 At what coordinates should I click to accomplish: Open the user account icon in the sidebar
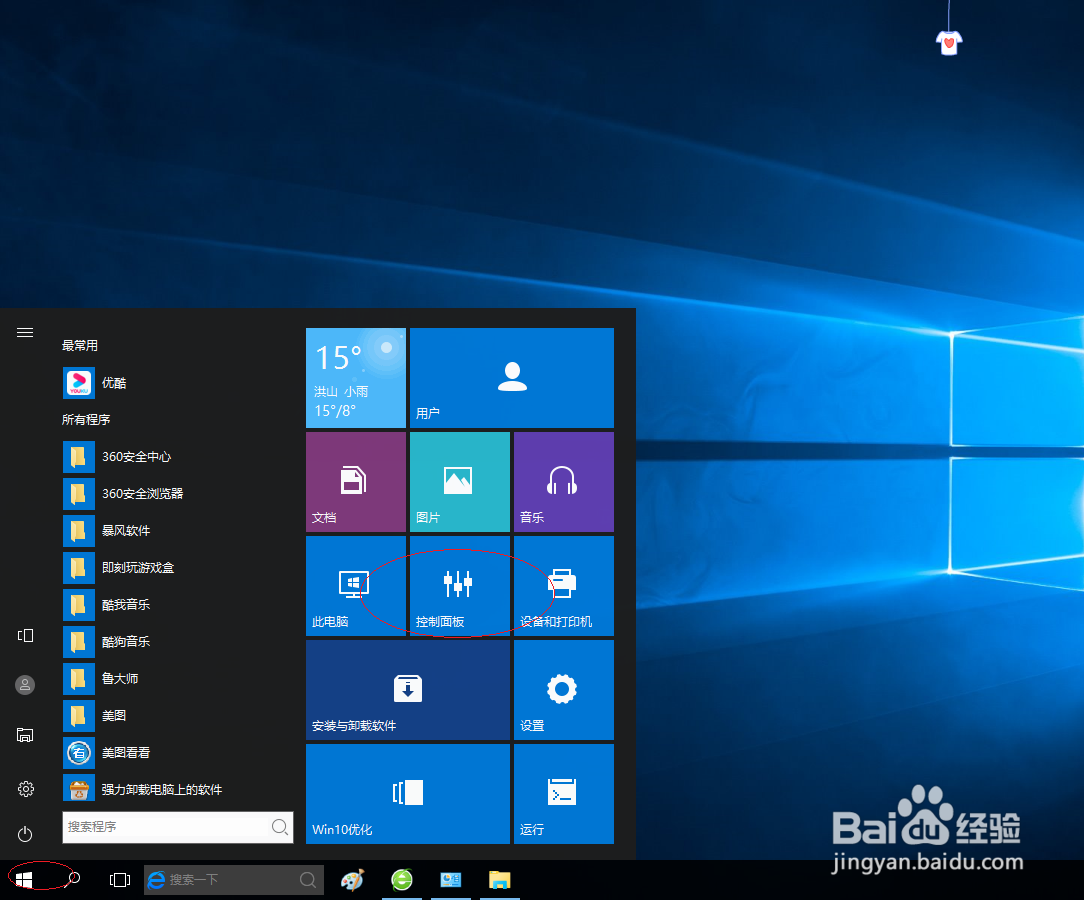click(24, 685)
